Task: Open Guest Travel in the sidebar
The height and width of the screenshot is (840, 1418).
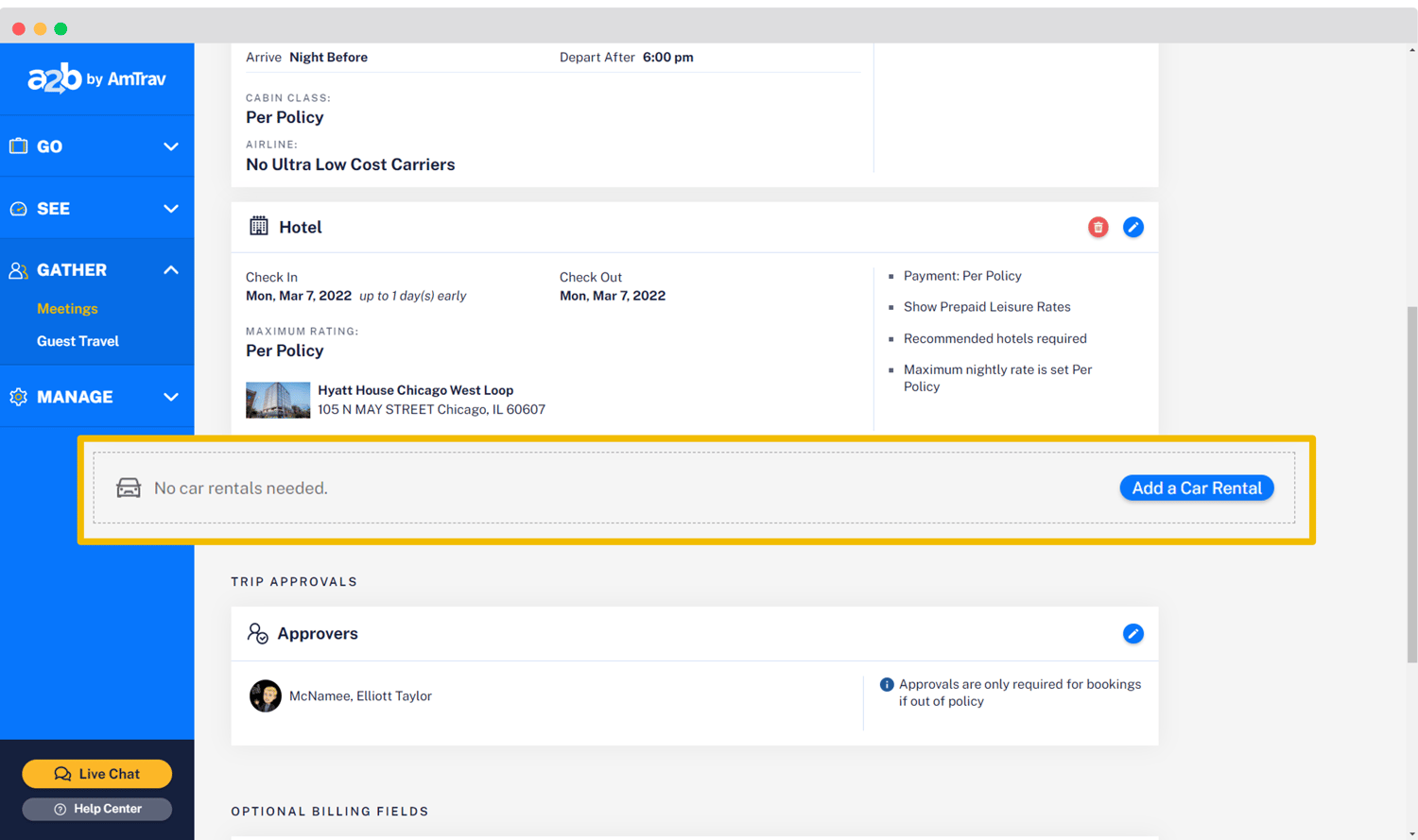Action: (78, 341)
